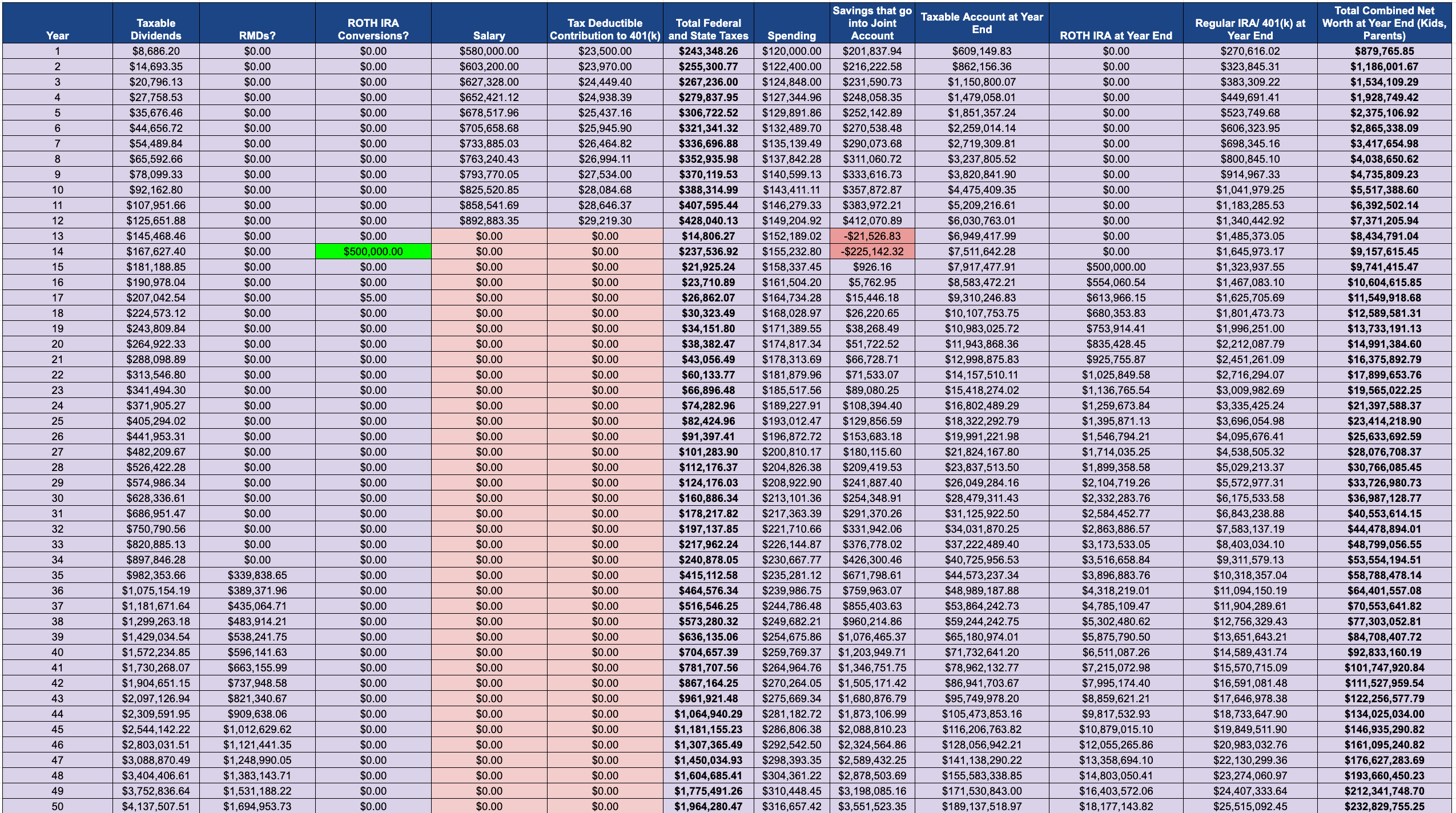1456x813 pixels.
Task: Click the $892,883.35 salary cell
Action: 489,220
